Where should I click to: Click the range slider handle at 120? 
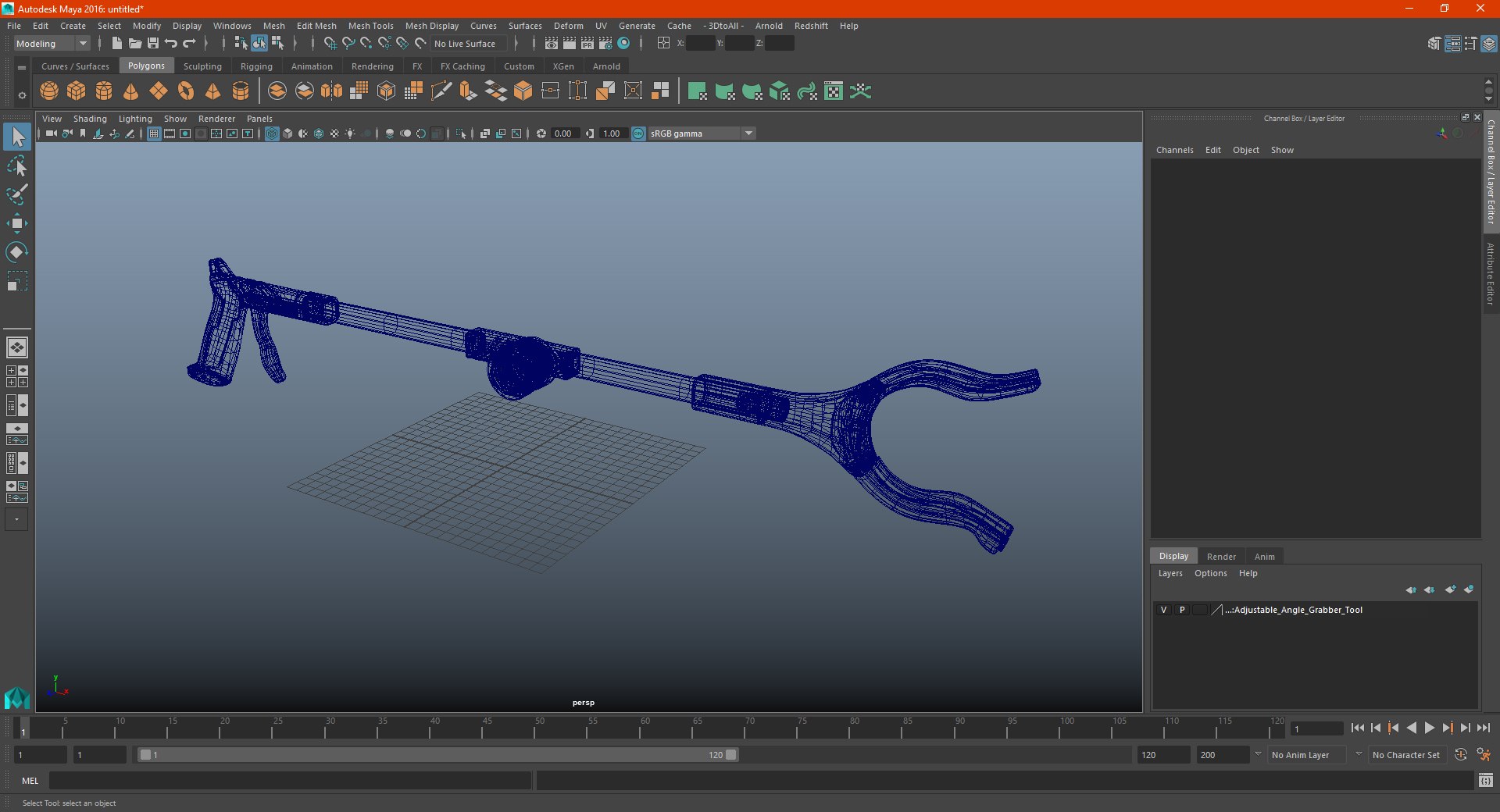[731, 755]
